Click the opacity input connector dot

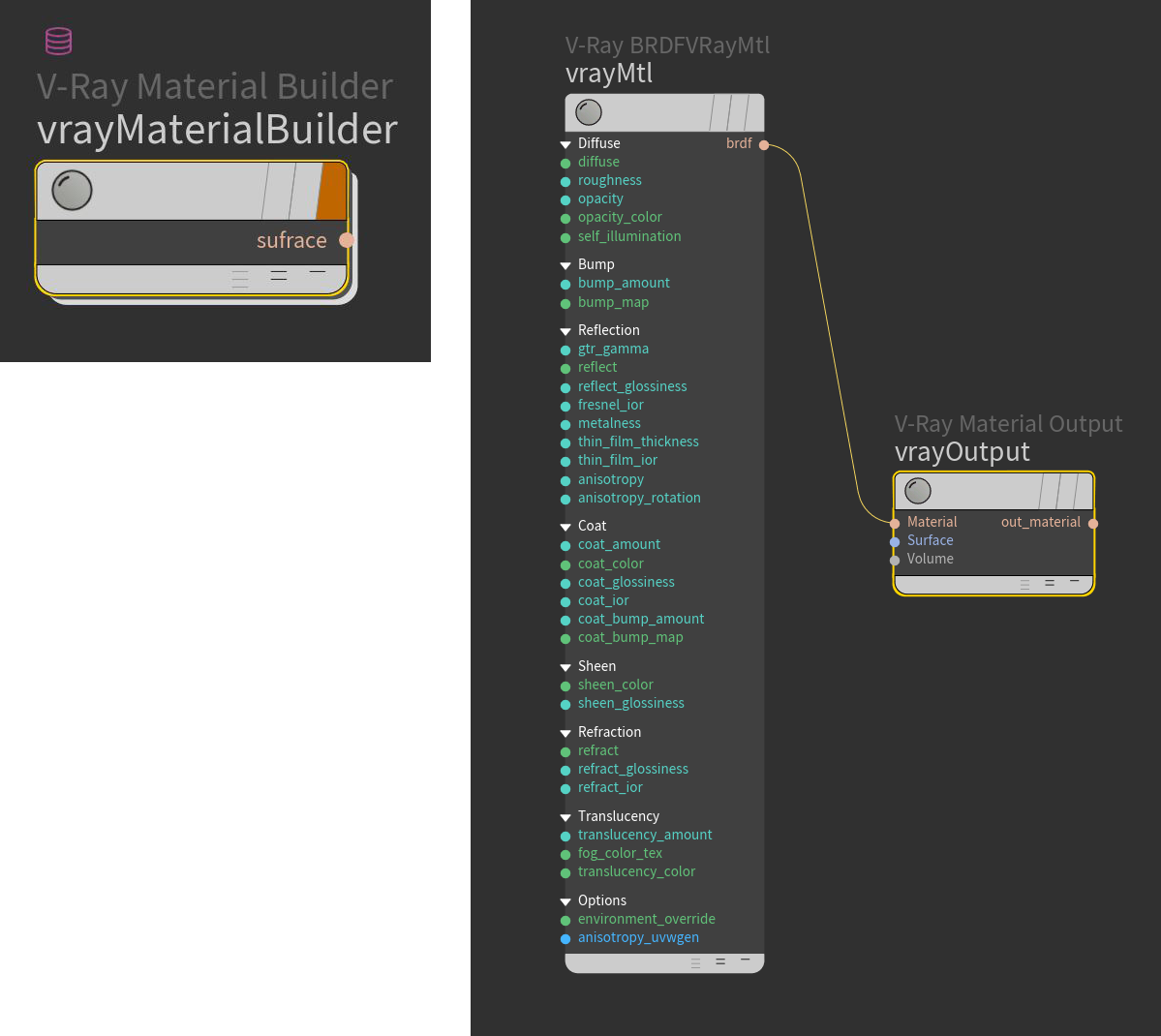[565, 200]
